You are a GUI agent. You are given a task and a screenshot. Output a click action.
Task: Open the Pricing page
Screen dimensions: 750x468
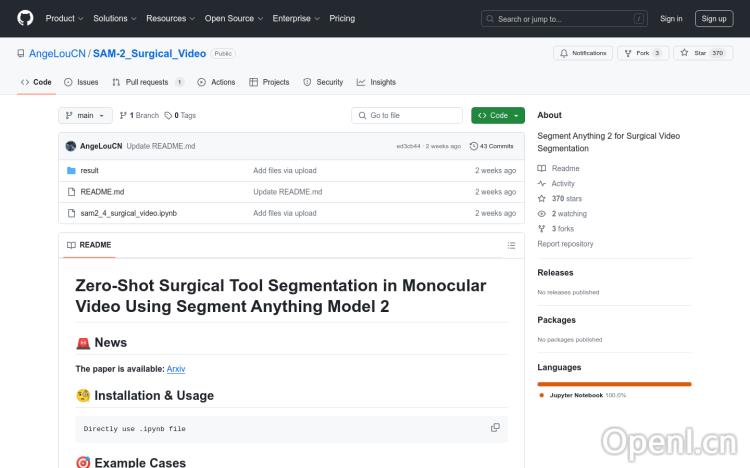pyautogui.click(x=342, y=18)
